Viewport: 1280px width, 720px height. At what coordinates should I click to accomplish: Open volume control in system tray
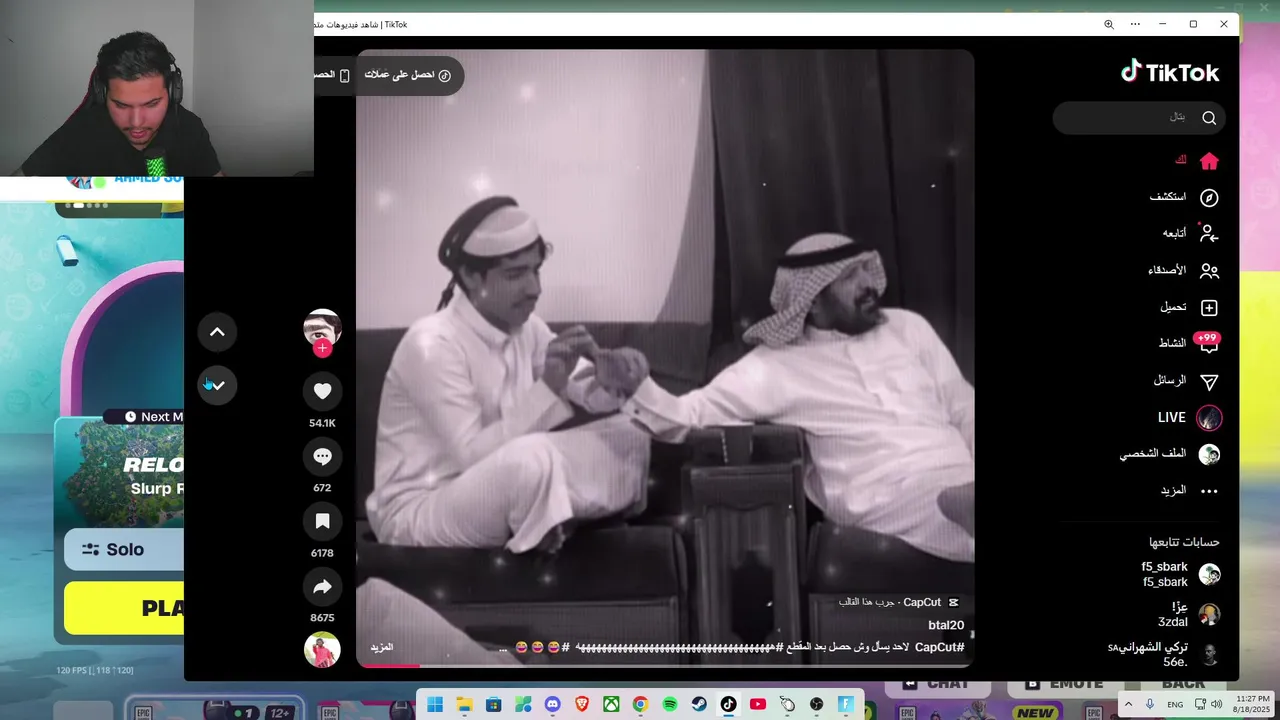[1217, 704]
